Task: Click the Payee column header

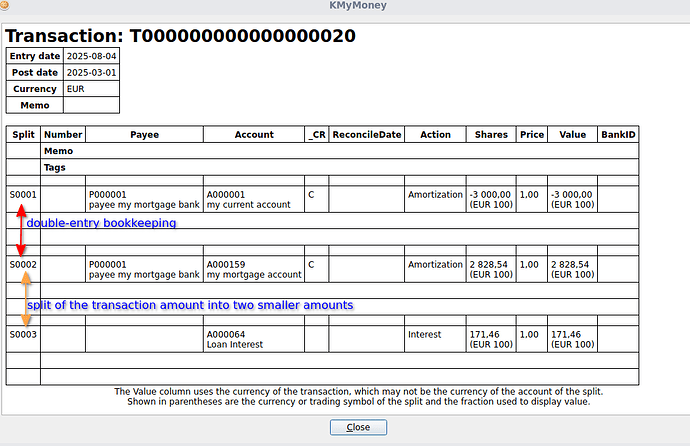Action: (x=144, y=134)
